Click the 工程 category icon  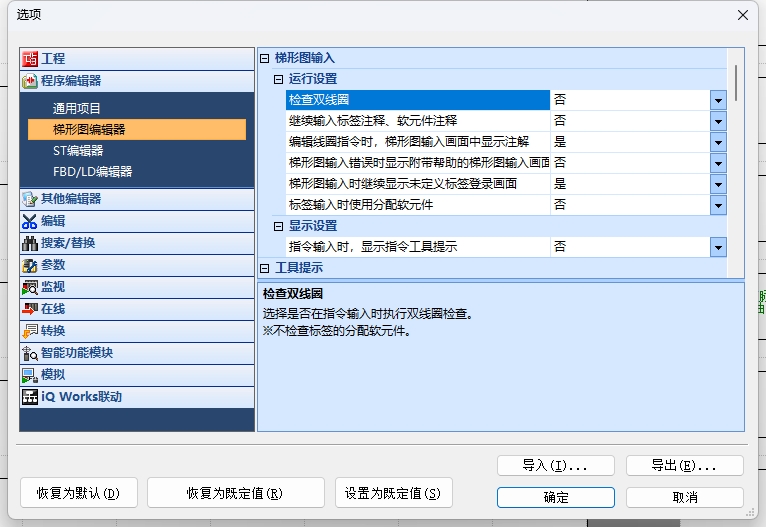tap(30, 59)
